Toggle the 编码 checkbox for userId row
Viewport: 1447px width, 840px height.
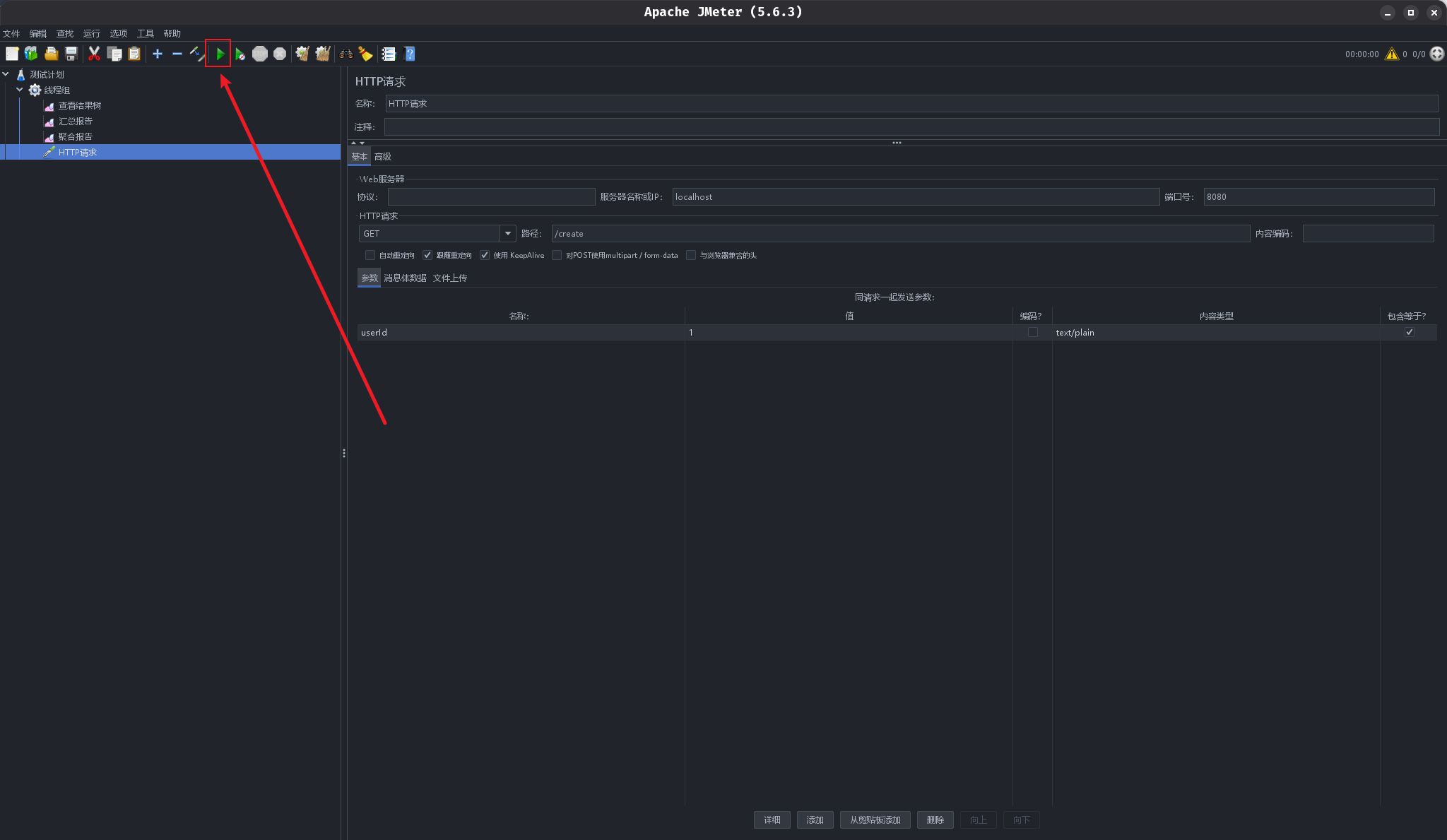1032,332
